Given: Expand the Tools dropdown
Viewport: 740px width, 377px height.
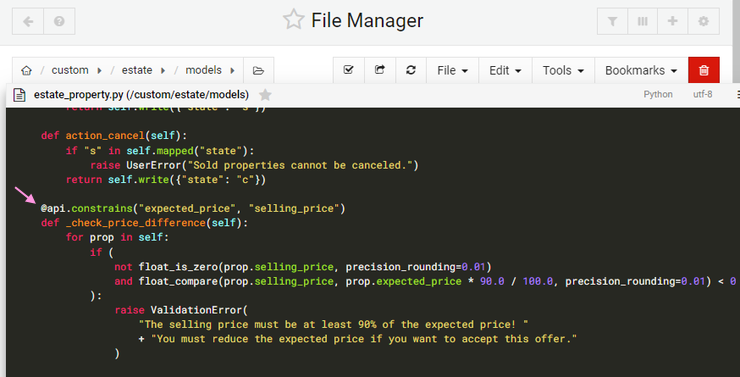Looking at the screenshot, I should (563, 70).
